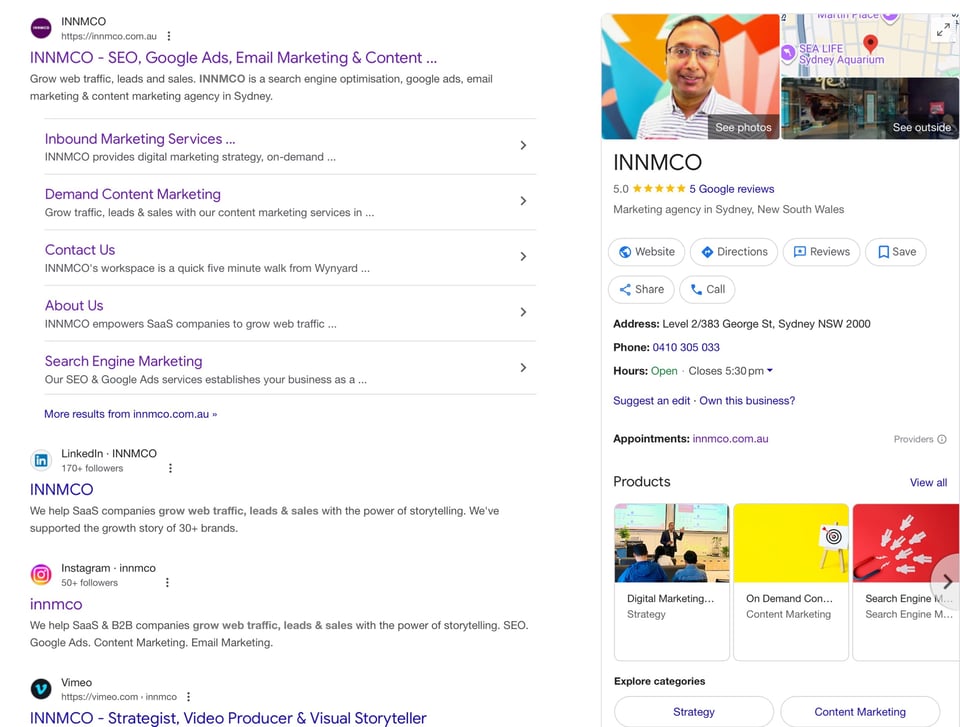Screen dimensions: 960x727
Task: Click the INNMCO purple favicon icon
Action: [x=41, y=28]
